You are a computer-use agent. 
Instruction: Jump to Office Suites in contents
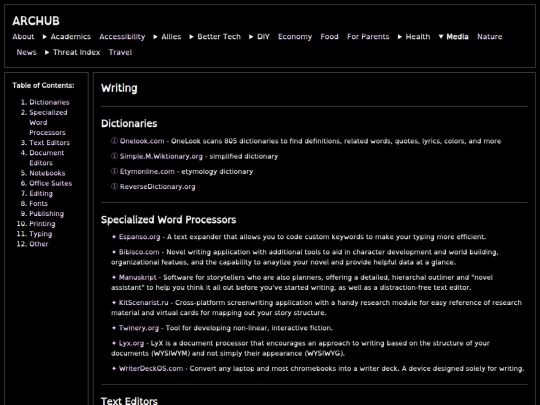pyautogui.click(x=51, y=183)
